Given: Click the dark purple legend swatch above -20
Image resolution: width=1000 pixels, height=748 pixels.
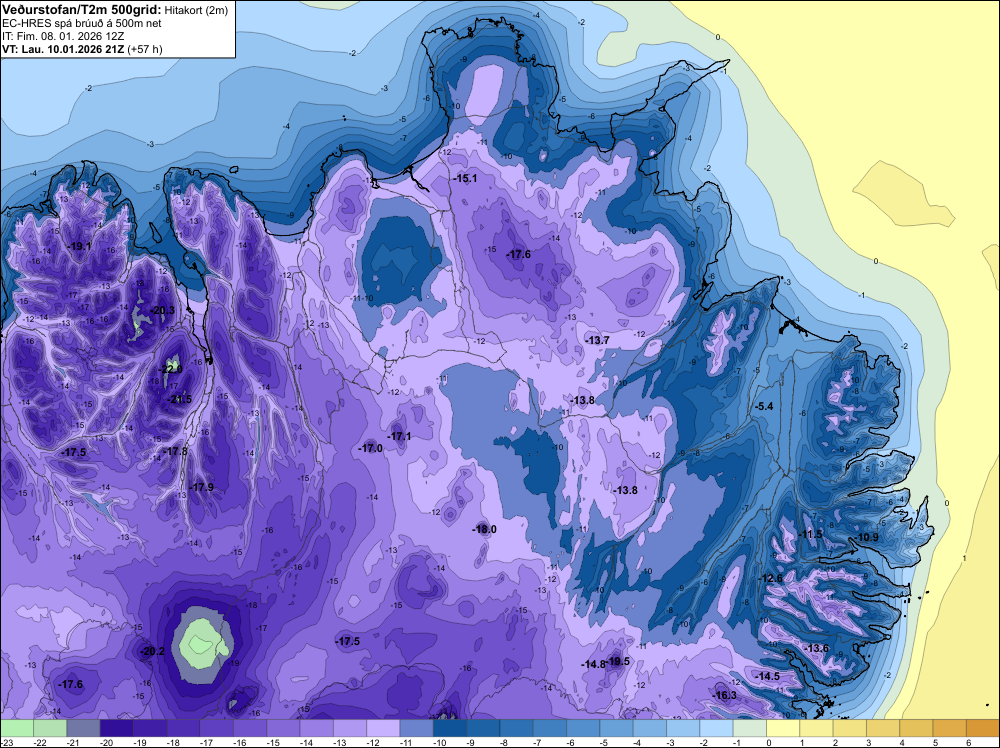Looking at the screenshot, I should (x=117, y=728).
